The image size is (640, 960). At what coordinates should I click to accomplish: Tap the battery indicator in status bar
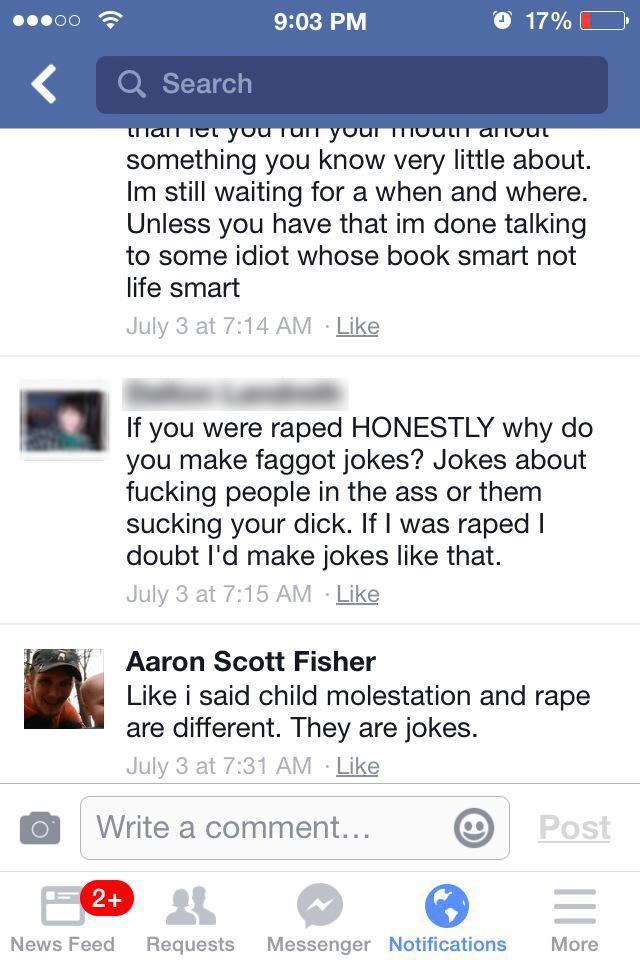[x=604, y=21]
